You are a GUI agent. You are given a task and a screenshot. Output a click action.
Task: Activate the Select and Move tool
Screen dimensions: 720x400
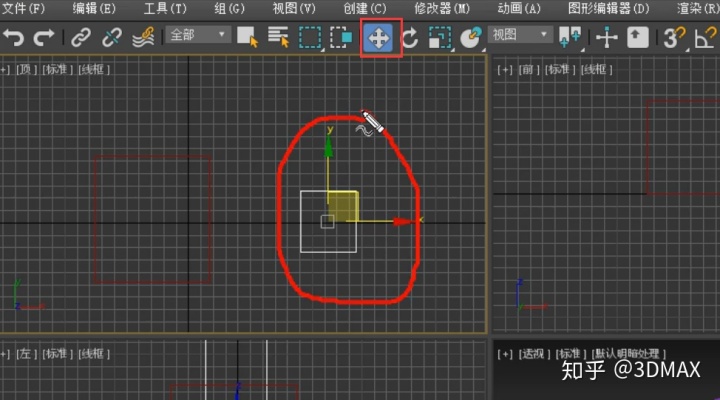[378, 38]
